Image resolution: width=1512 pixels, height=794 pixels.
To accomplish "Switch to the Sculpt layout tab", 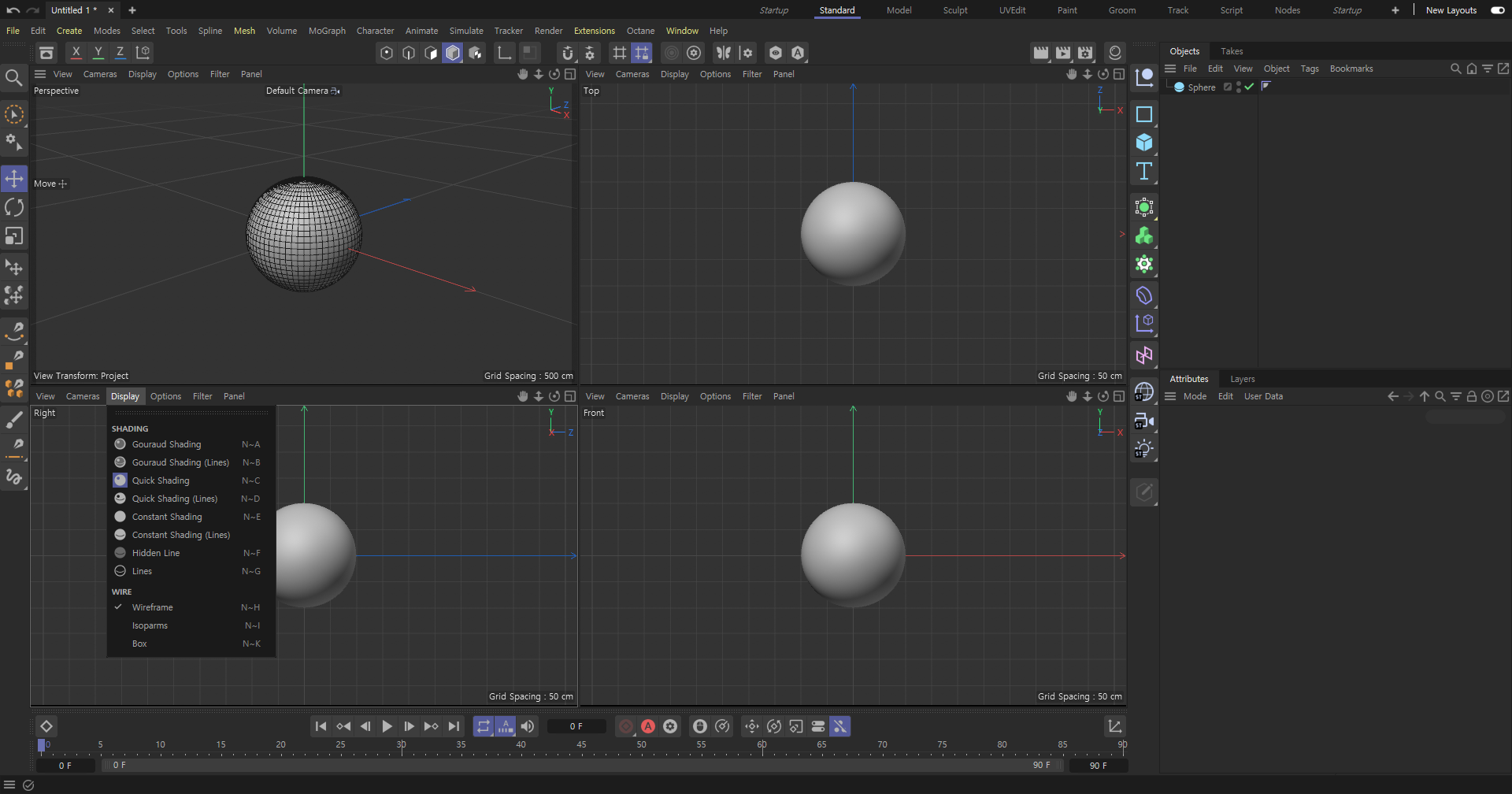I will [x=955, y=10].
